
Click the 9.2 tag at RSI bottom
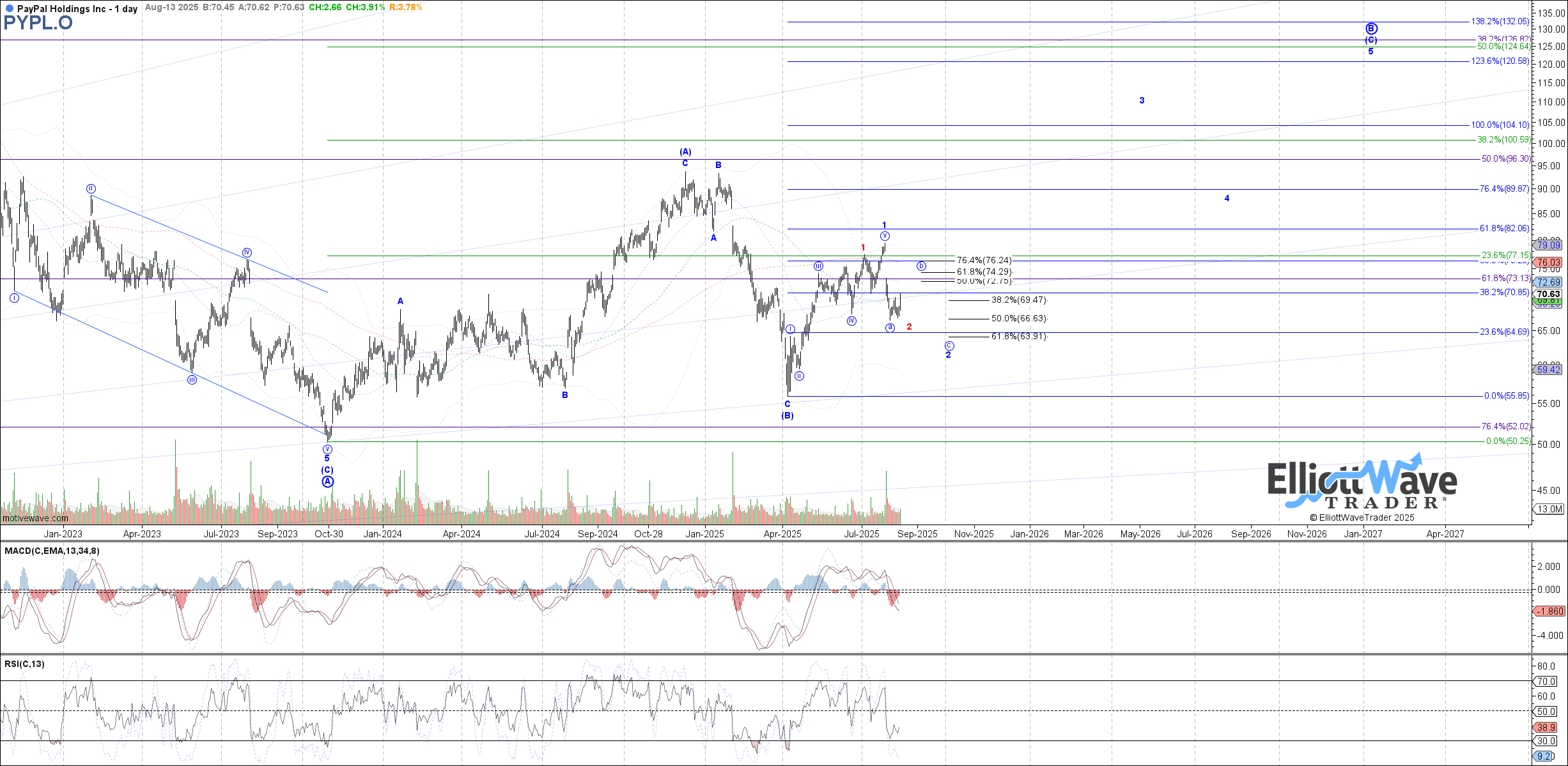1544,756
